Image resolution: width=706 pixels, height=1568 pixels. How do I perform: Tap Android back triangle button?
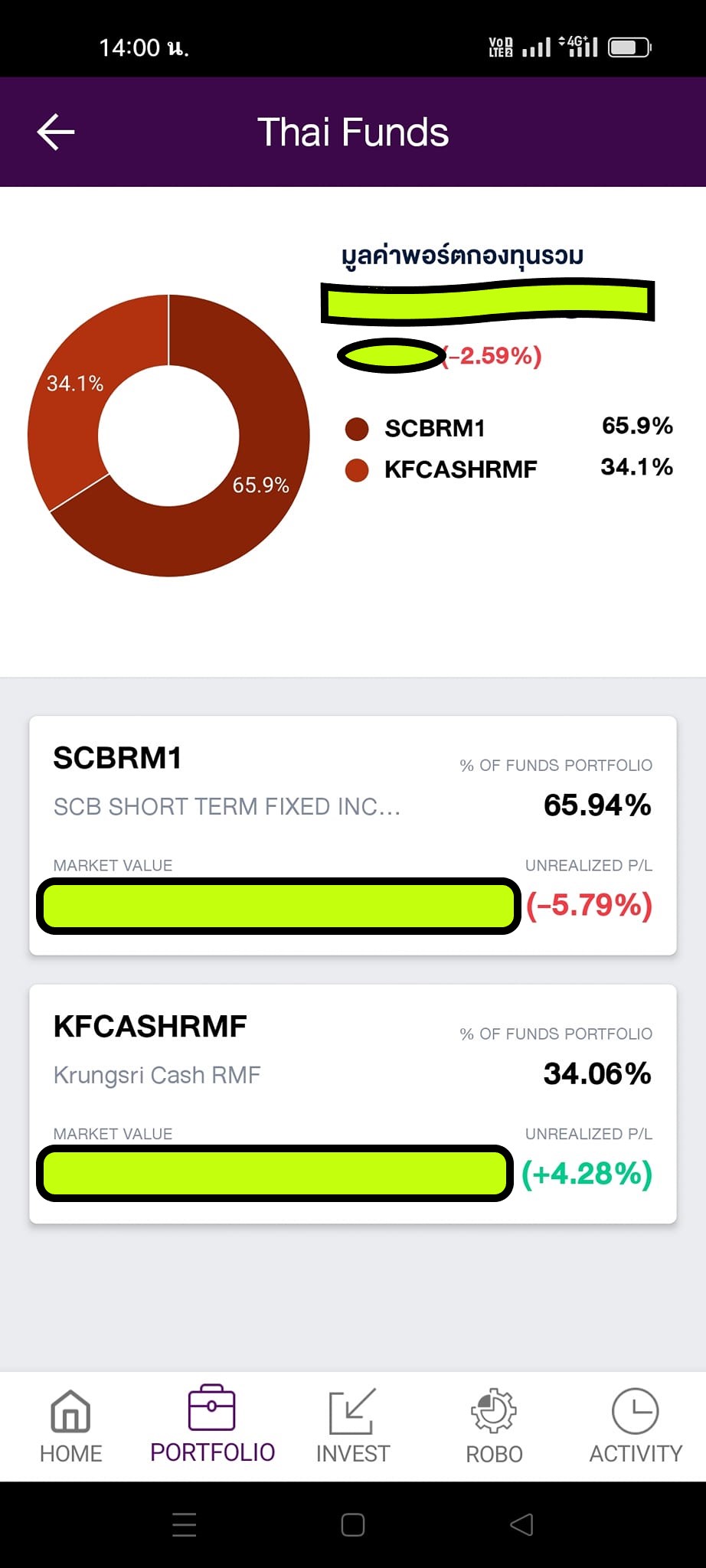tap(521, 1524)
